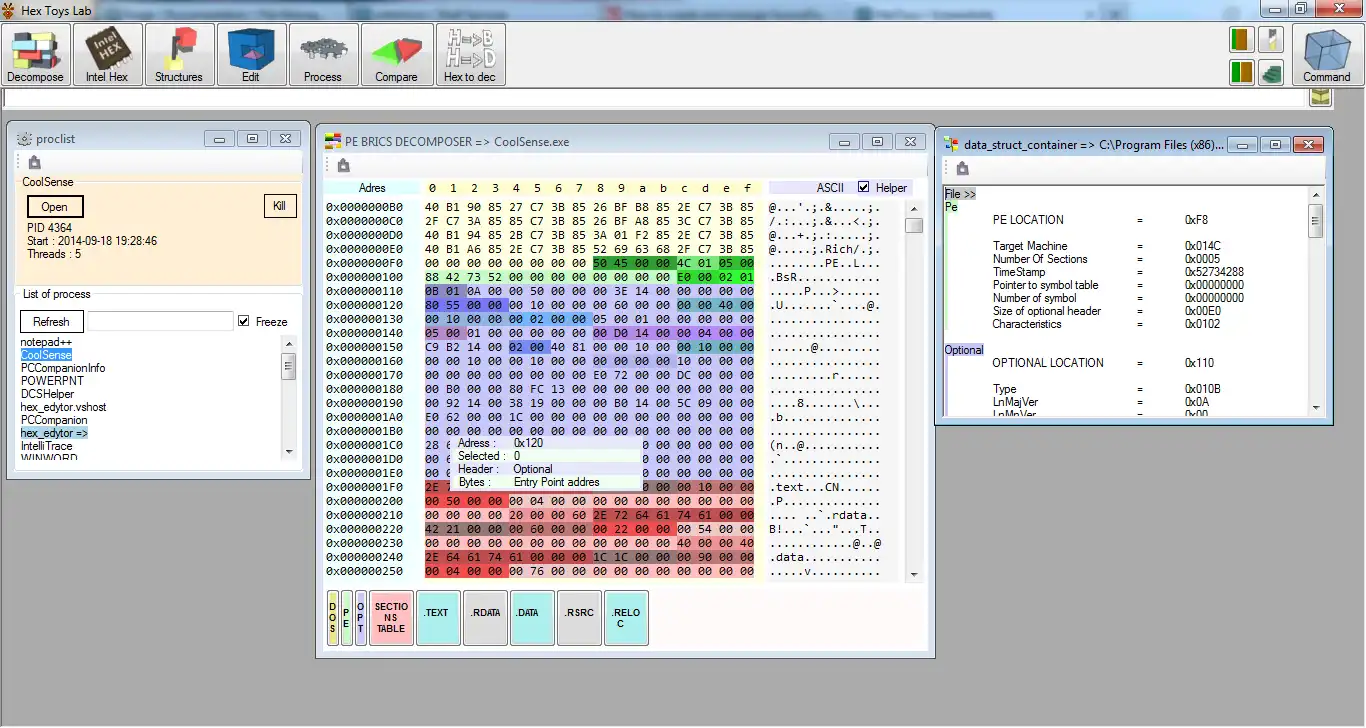The width and height of the screenshot is (1366, 728).
Task: Refresh the list of processes
Action: pos(51,321)
